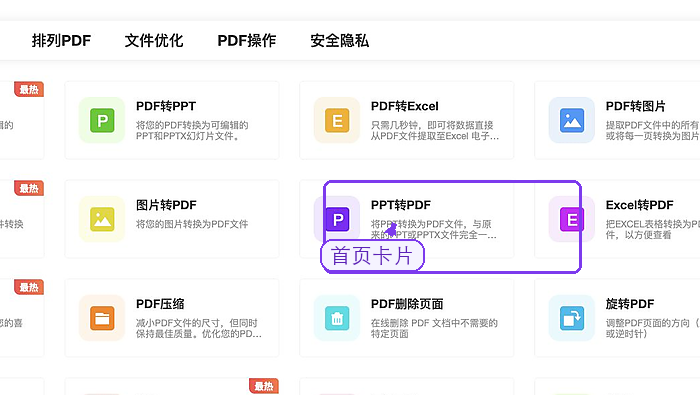Open the PPT转PDF title
Viewport: 700px width, 395px height.
point(401,205)
